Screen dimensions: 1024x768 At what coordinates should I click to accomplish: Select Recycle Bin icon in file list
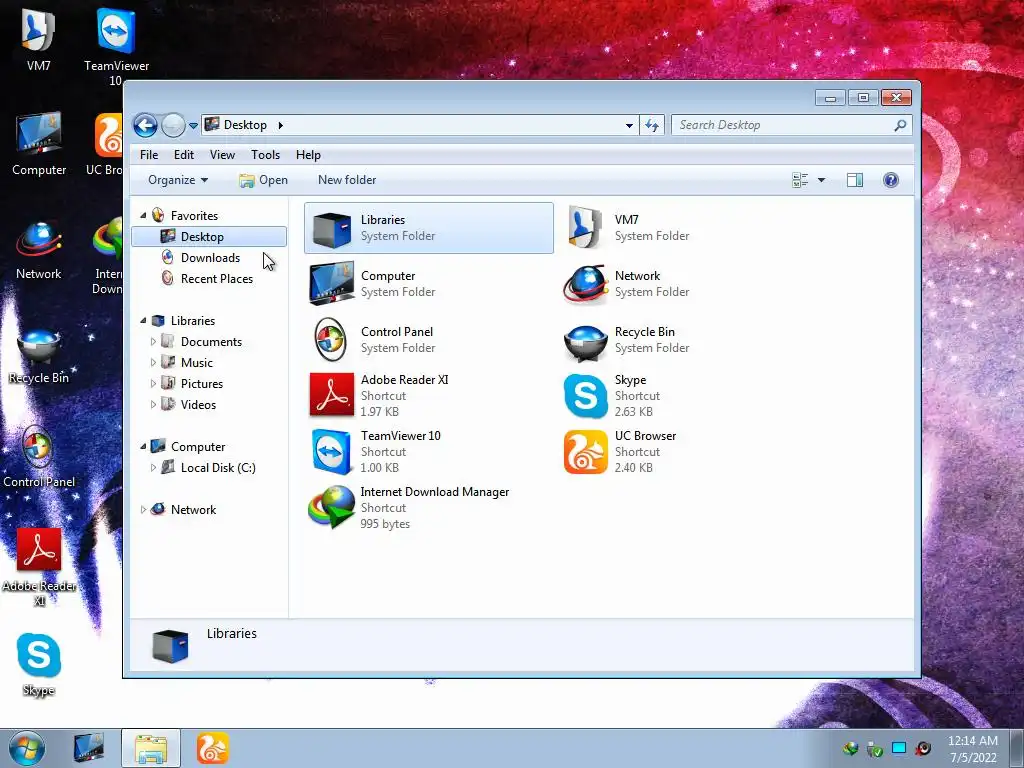point(585,342)
